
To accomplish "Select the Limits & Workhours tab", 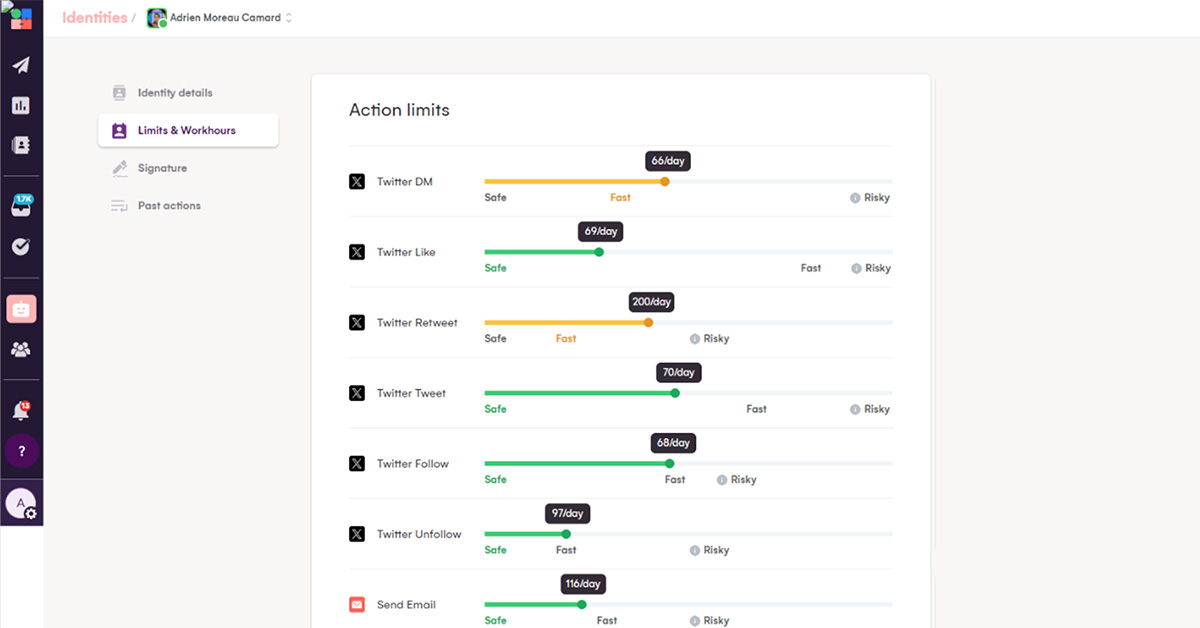I will 188,131.
